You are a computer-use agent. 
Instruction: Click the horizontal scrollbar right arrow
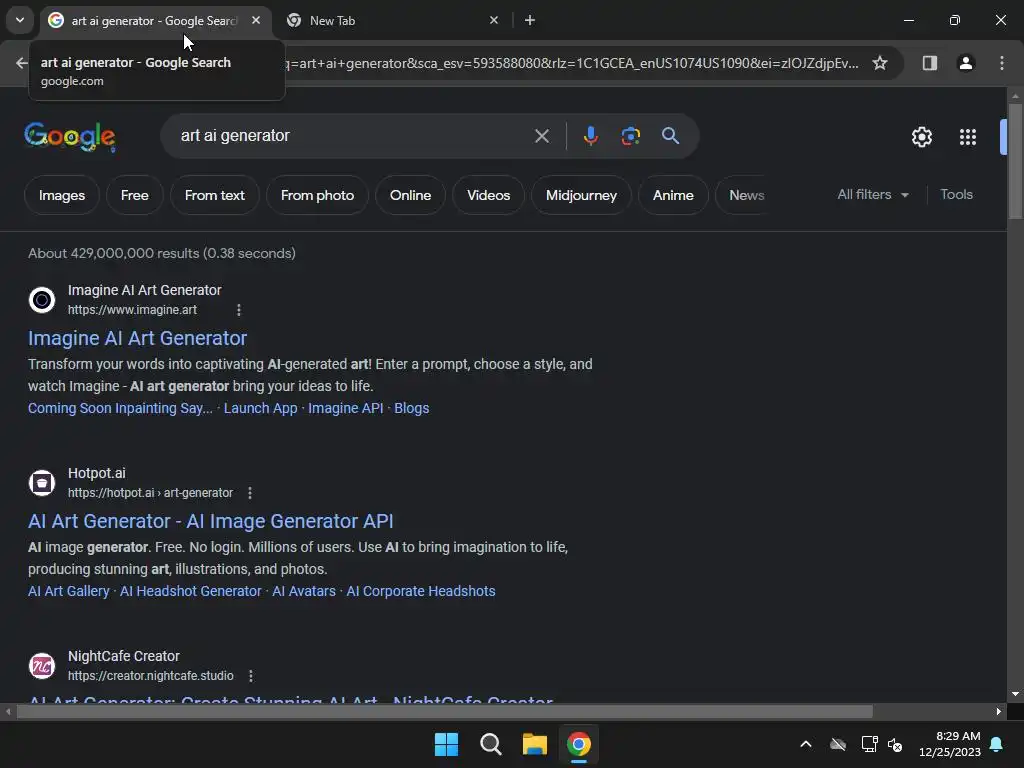point(999,711)
